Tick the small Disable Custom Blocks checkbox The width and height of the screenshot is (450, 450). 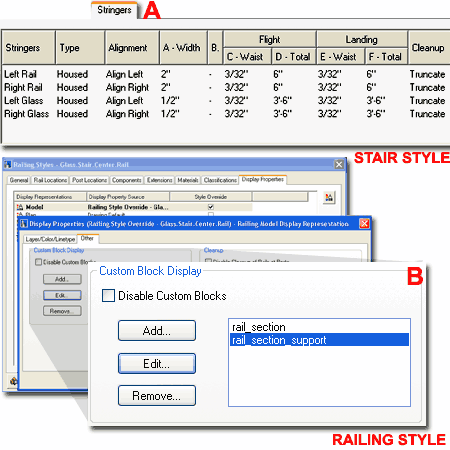(x=38, y=262)
